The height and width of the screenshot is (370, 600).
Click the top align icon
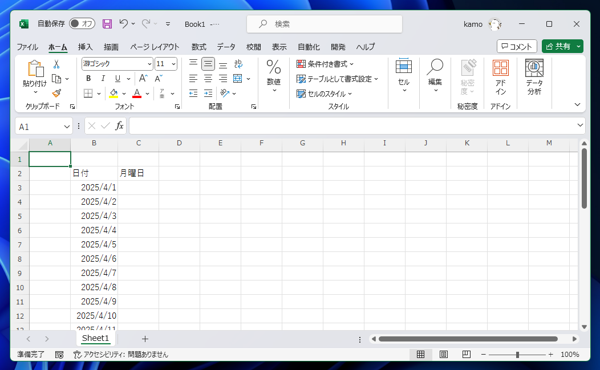193,64
